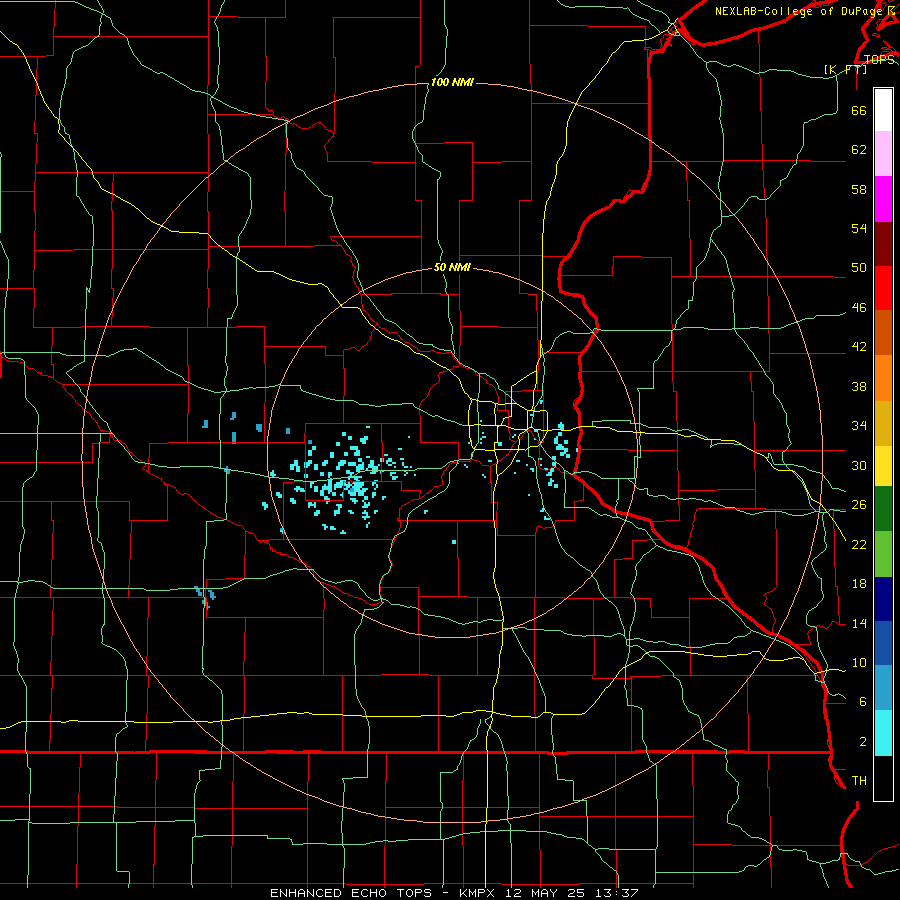Select the cyan legend swatch
Screen dimensions: 900x900
coord(883,733)
